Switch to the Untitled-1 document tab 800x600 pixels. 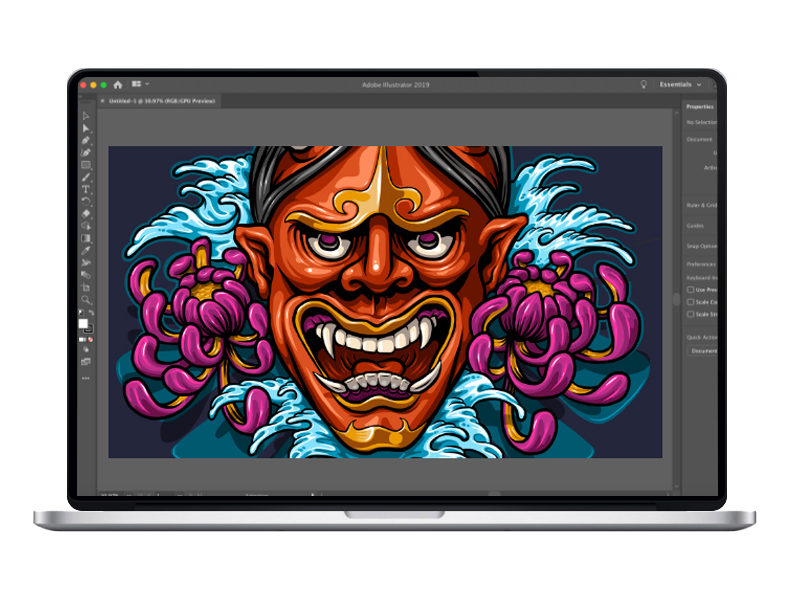pos(155,100)
